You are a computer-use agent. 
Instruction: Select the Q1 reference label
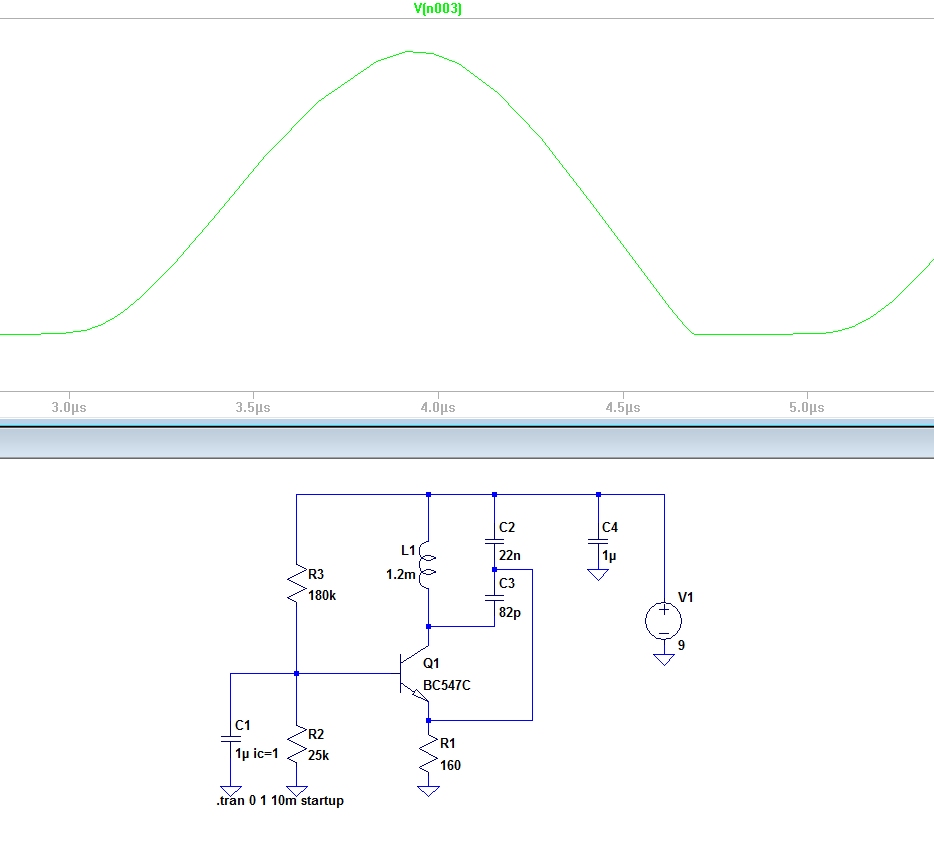click(x=431, y=664)
